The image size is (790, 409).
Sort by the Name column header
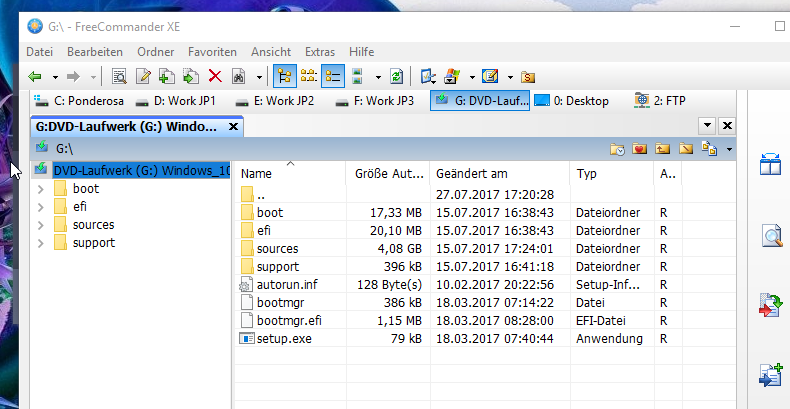point(290,174)
